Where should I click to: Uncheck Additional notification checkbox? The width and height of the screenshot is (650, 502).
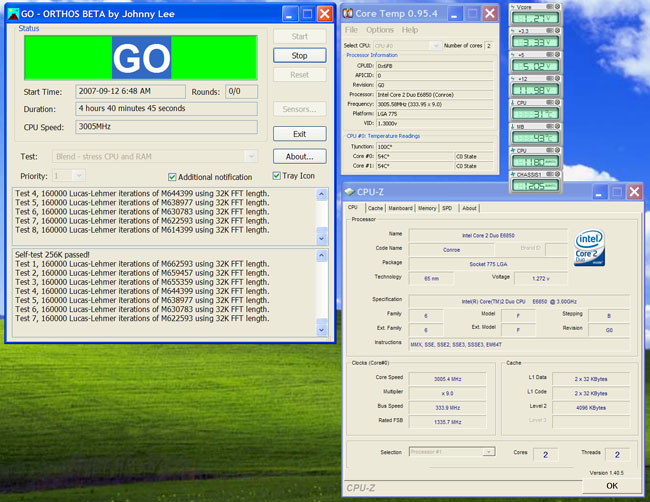[172, 177]
